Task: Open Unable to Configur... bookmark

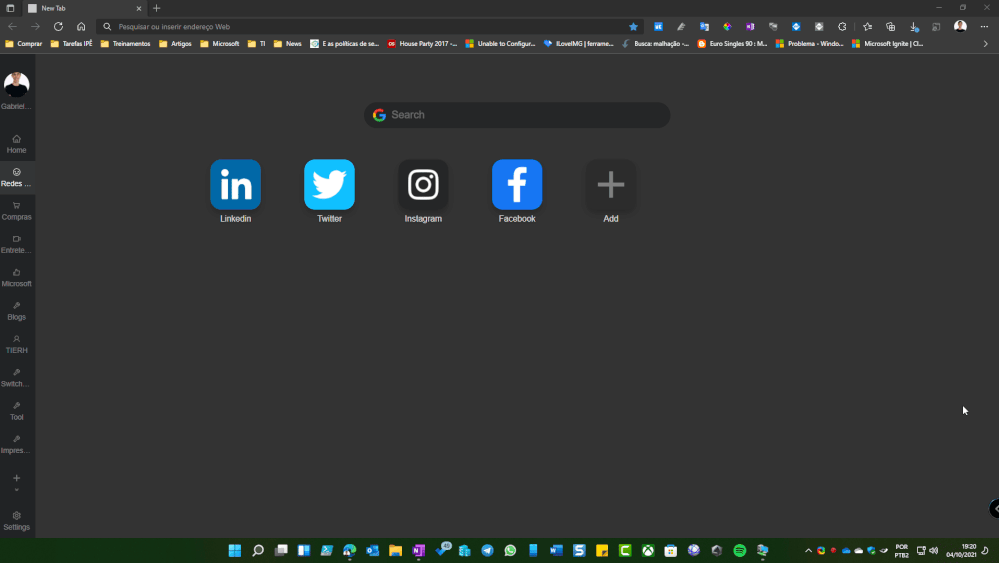Action: point(501,44)
